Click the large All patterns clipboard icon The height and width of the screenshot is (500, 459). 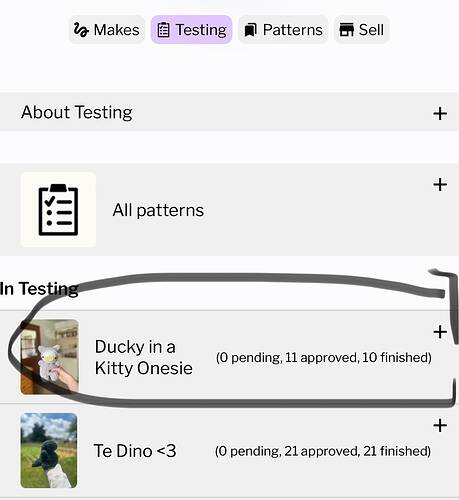click(x=58, y=210)
